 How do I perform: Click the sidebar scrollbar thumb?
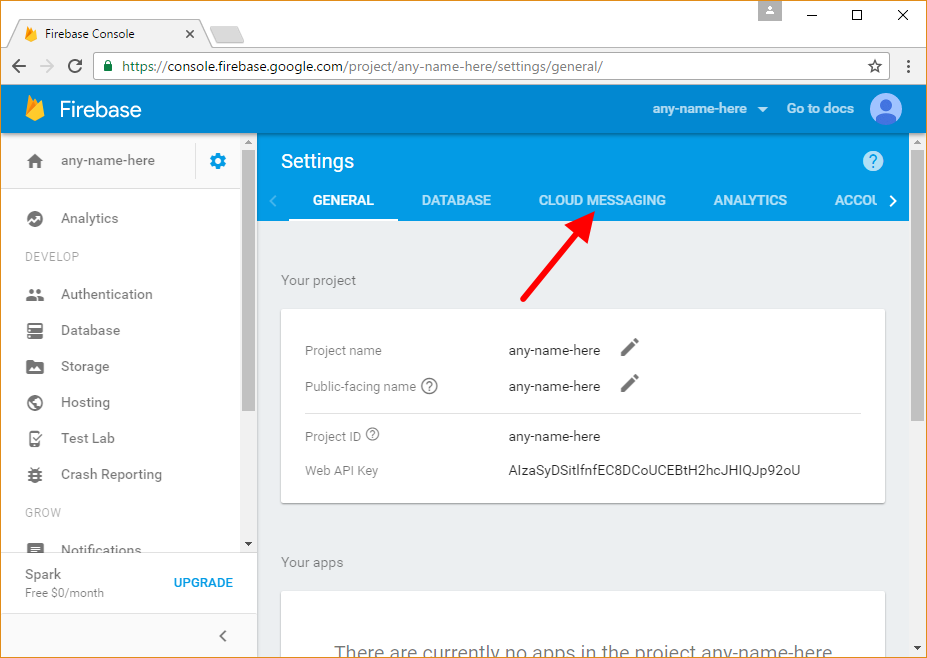(x=248, y=280)
